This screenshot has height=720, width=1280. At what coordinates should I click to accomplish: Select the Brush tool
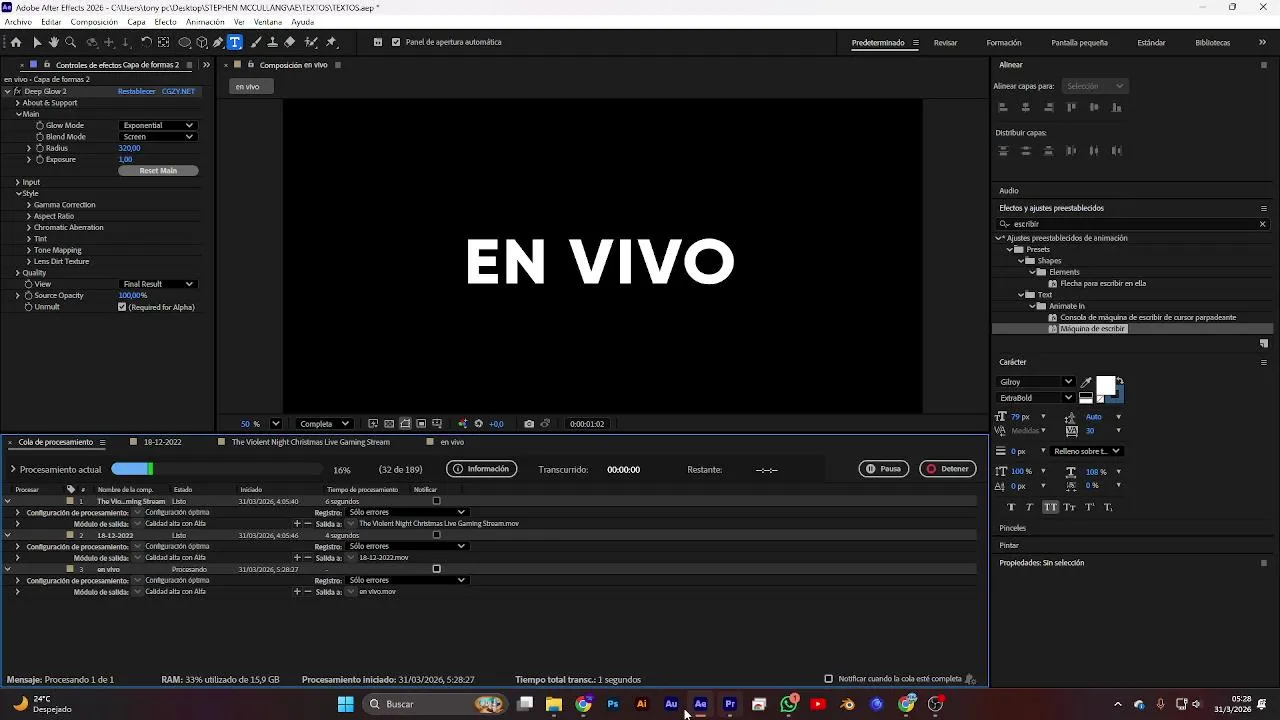tap(256, 43)
